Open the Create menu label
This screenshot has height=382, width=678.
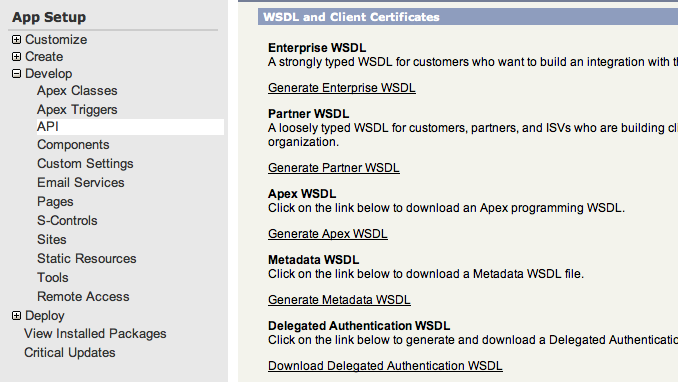pos(44,57)
